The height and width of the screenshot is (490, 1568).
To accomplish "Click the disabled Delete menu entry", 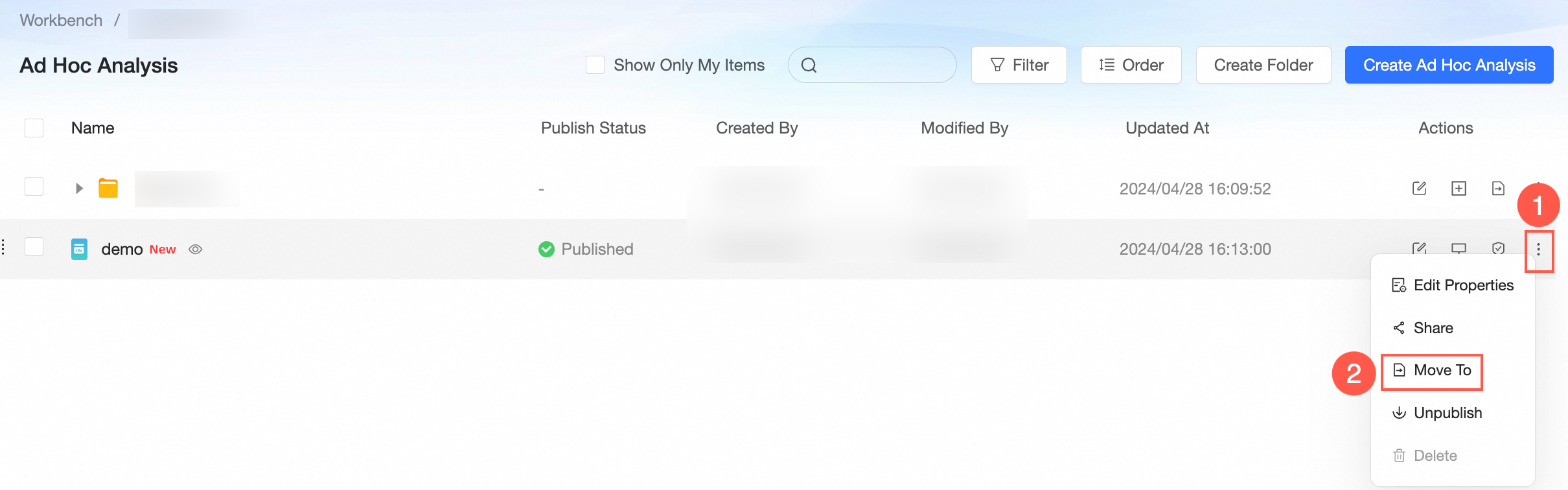I will [x=1452, y=456].
